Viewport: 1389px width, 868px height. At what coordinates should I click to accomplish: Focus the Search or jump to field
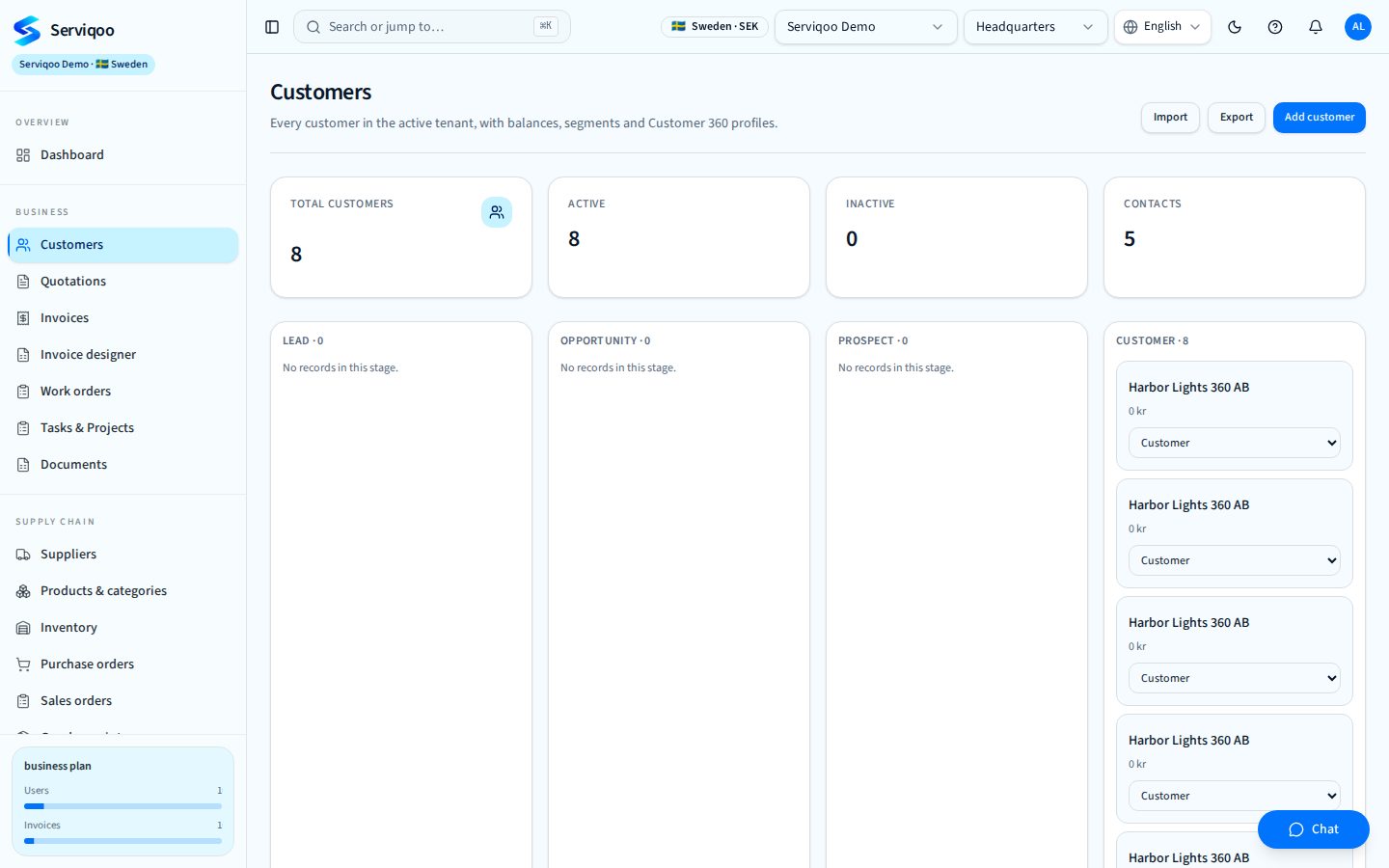click(x=432, y=27)
